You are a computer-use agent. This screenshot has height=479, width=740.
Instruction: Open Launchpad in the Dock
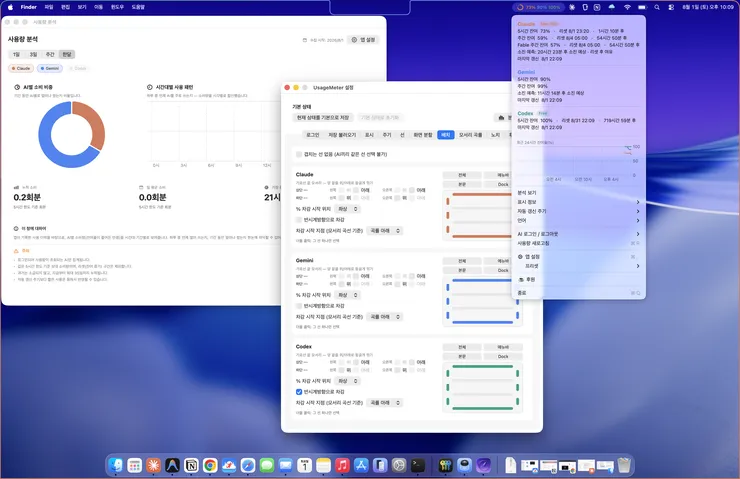(x=135, y=466)
